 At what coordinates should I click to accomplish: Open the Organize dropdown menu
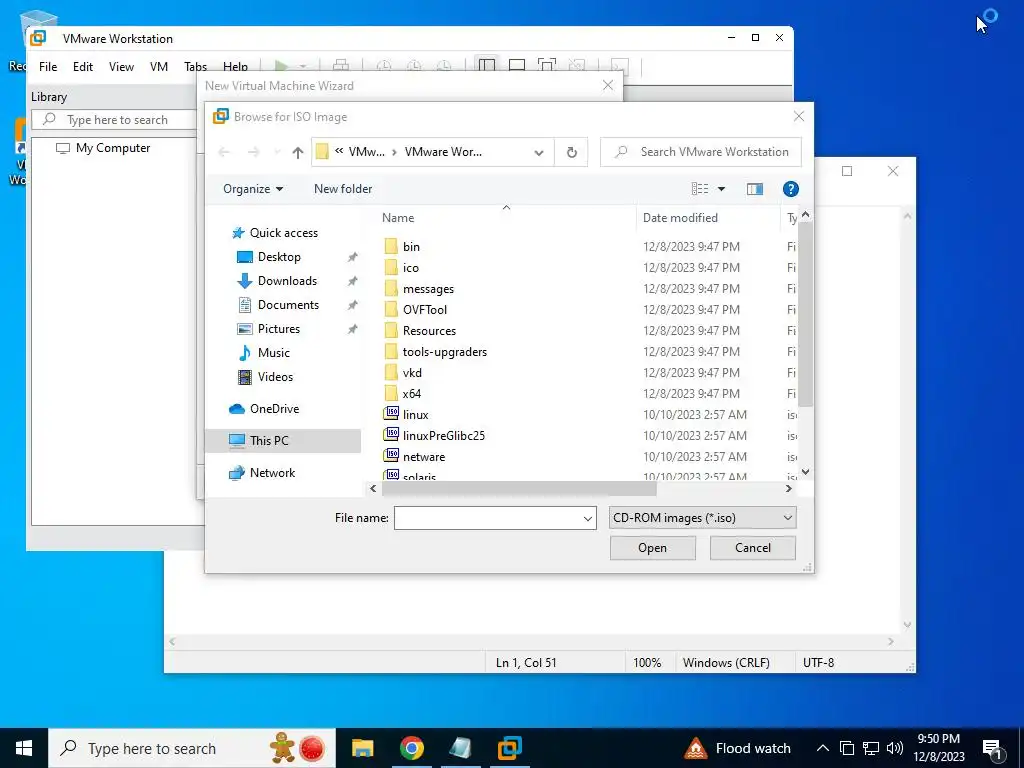[253, 189]
